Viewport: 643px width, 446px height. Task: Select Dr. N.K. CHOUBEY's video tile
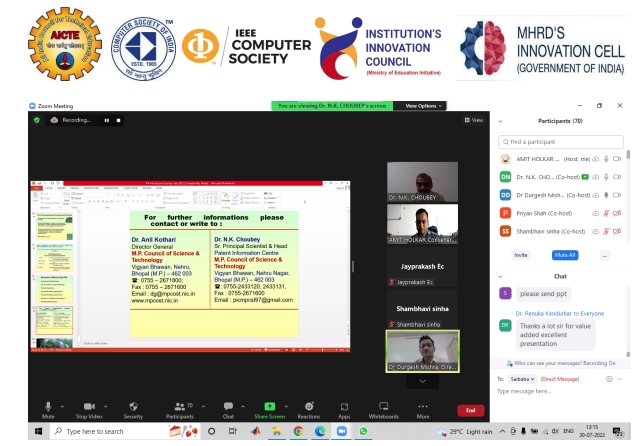click(x=422, y=182)
